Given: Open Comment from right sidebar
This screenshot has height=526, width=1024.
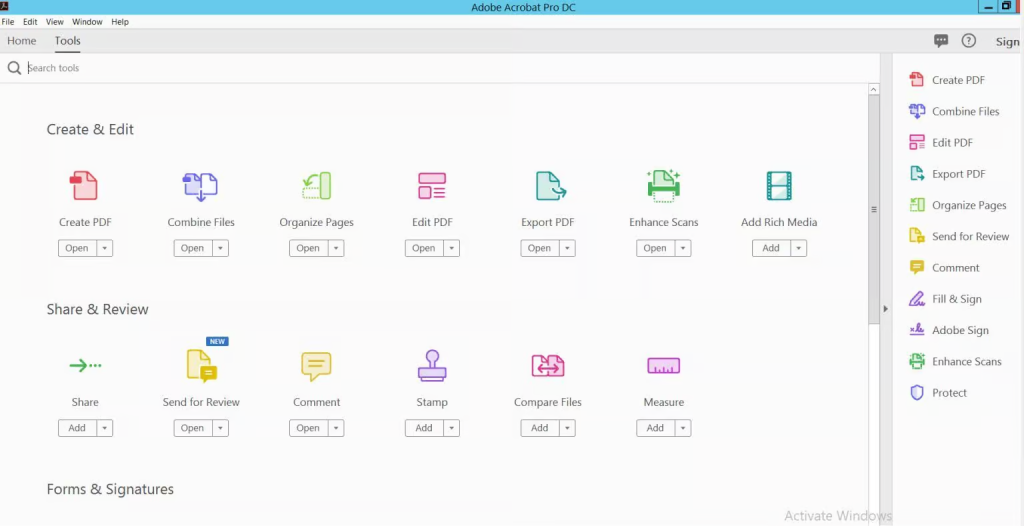Looking at the screenshot, I should click(944, 268).
